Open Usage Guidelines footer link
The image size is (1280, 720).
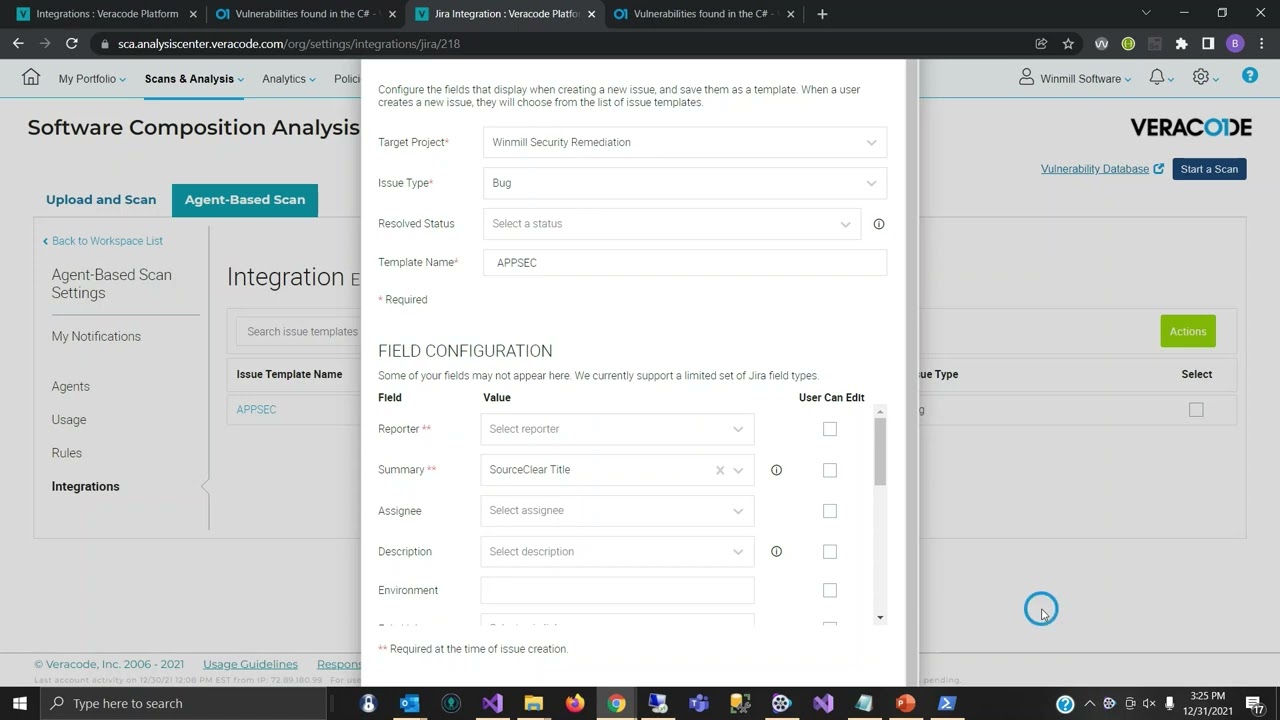[250, 664]
